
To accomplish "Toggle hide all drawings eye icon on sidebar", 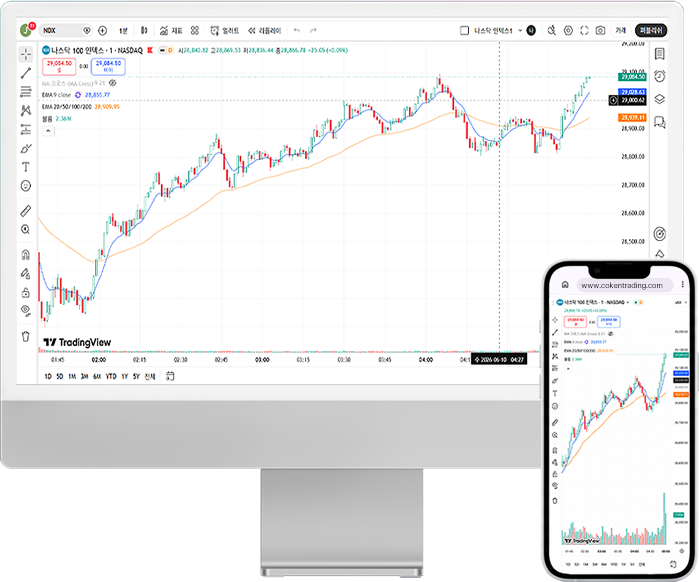I will [26, 311].
